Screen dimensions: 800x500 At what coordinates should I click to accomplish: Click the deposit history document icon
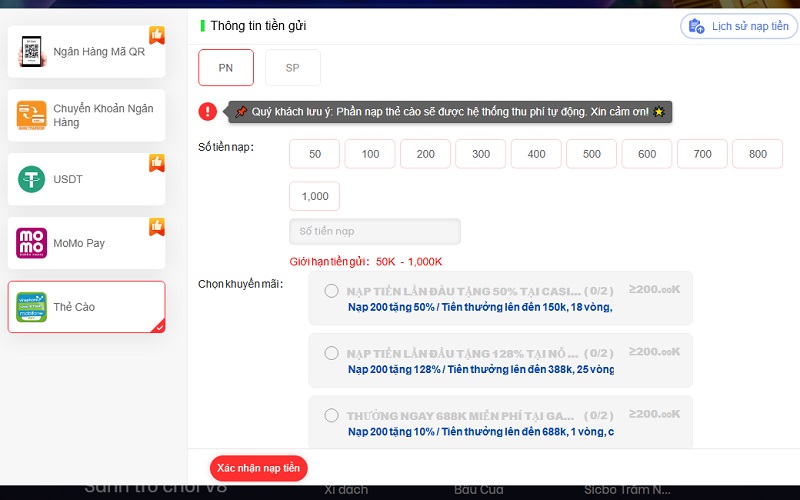[696, 26]
